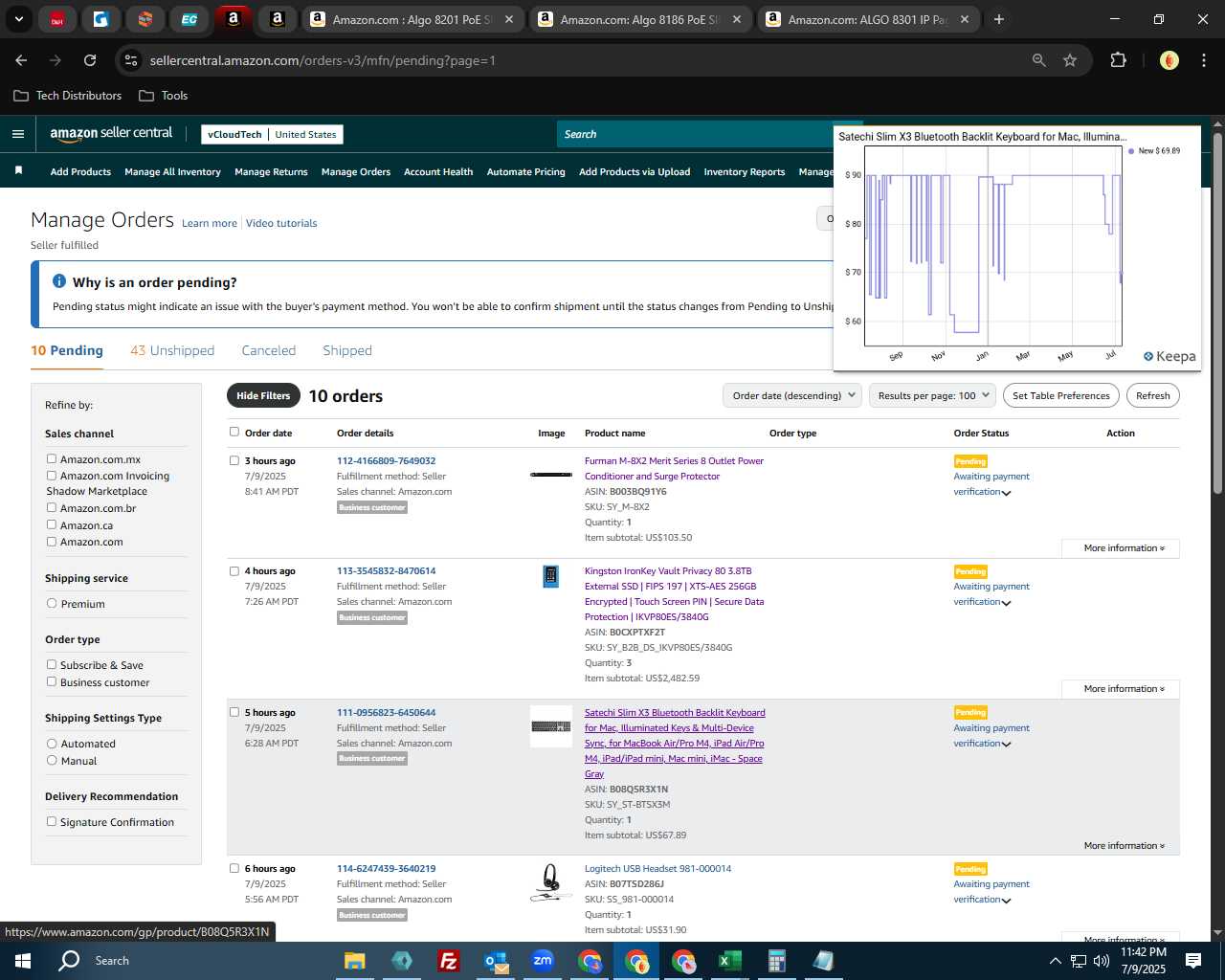This screenshot has height=980, width=1225.
Task: Click the Seller Central search field
Action: click(x=694, y=134)
